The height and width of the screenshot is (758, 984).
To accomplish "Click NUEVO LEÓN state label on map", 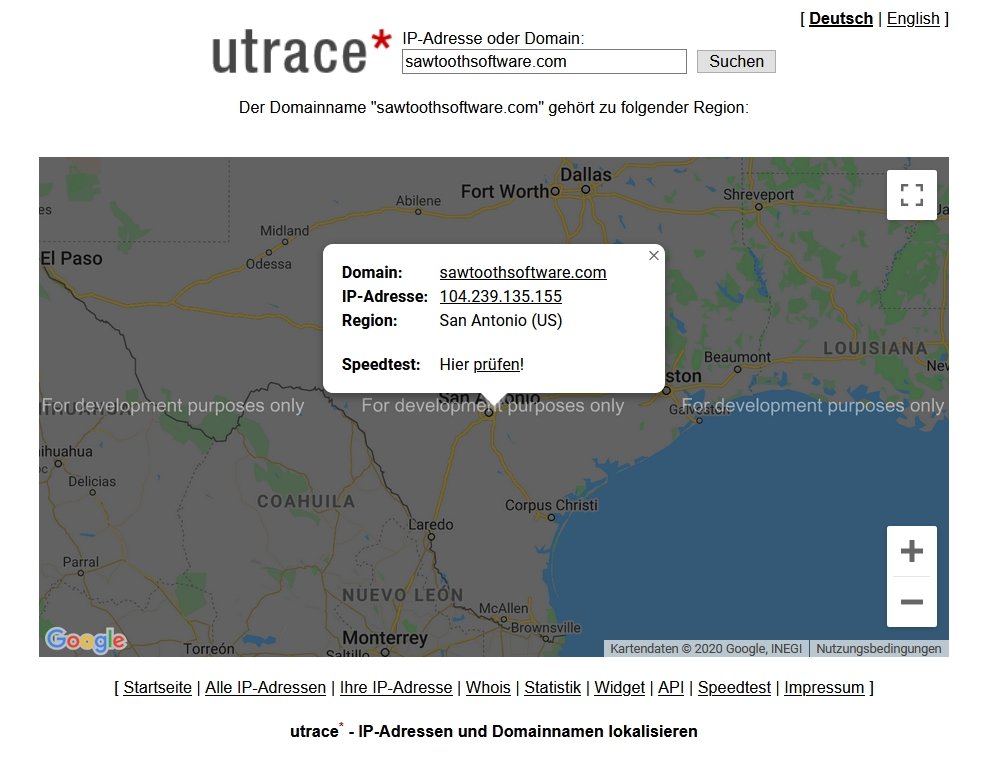I will [403, 595].
